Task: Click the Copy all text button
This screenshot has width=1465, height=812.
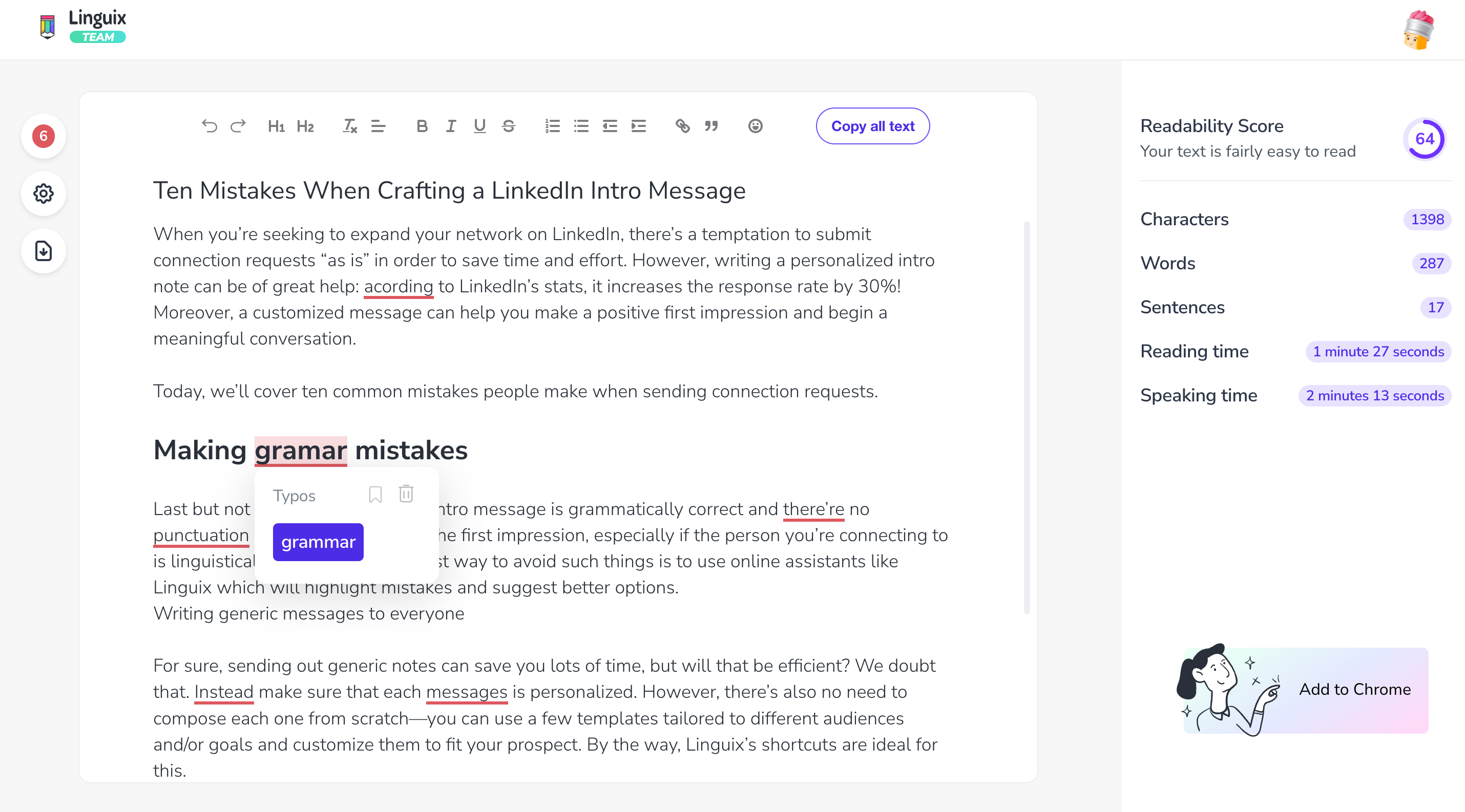Action: (x=872, y=126)
